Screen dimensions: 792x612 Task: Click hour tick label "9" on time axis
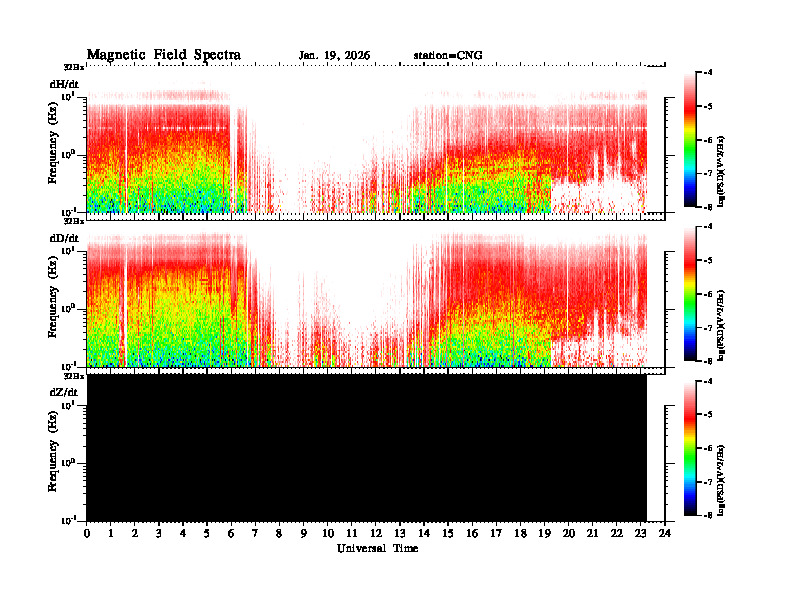click(303, 533)
